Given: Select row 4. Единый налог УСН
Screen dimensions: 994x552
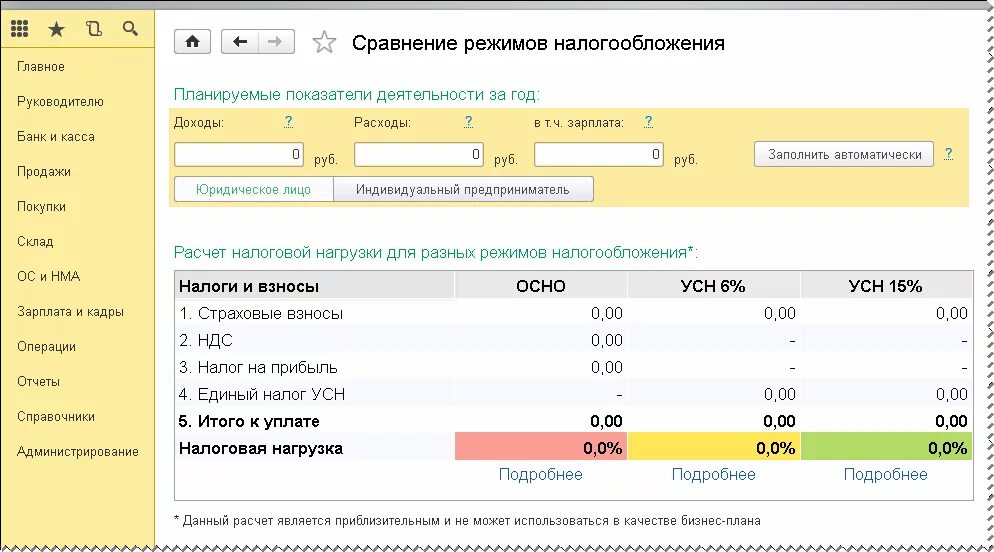Looking at the screenshot, I should (x=574, y=394).
